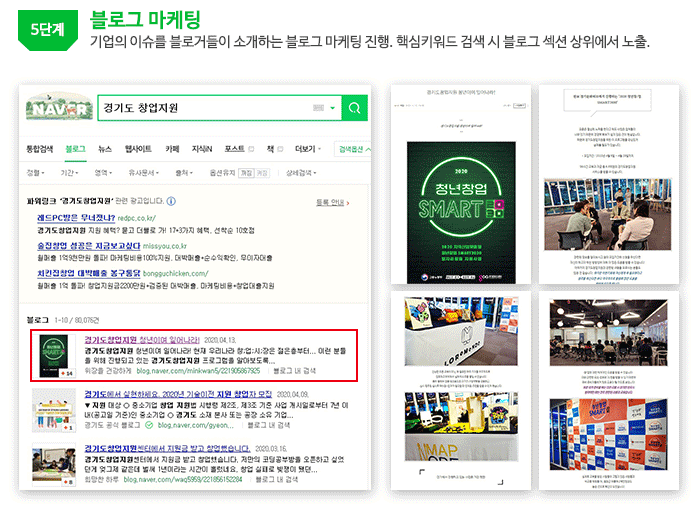Switch to the 뉴스 tab

click(105, 149)
